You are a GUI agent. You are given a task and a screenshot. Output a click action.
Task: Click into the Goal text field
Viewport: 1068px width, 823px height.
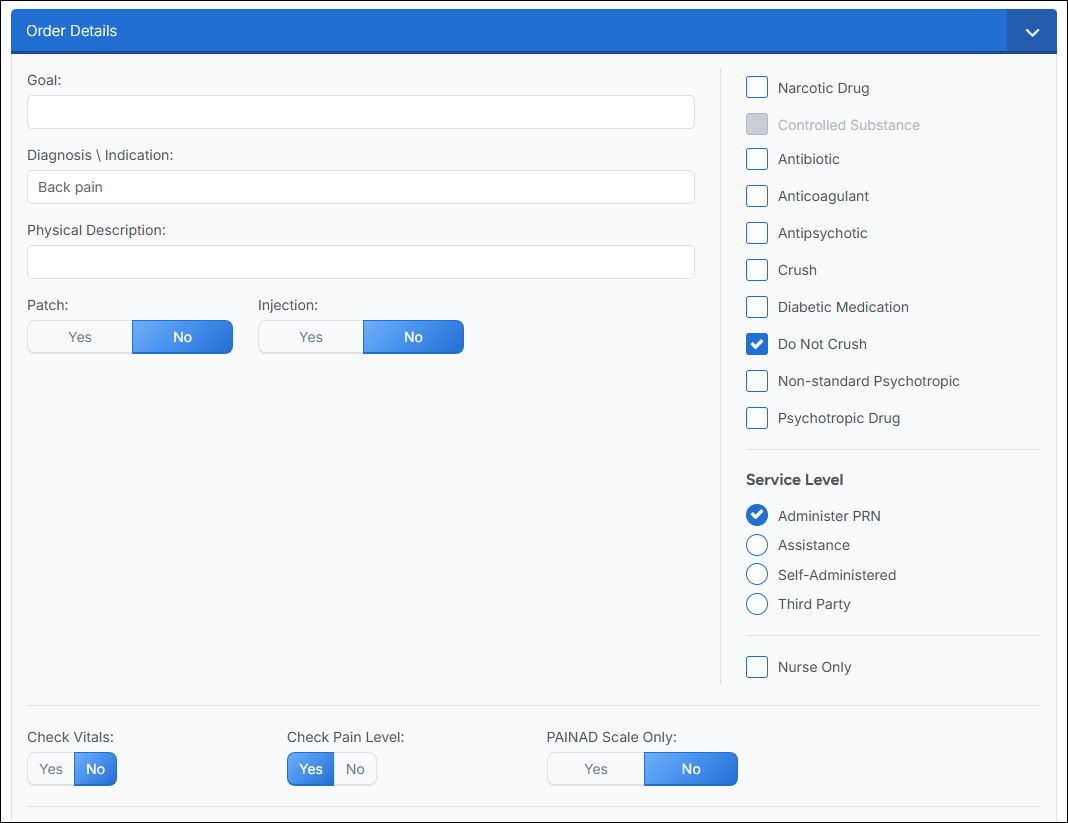click(x=361, y=112)
